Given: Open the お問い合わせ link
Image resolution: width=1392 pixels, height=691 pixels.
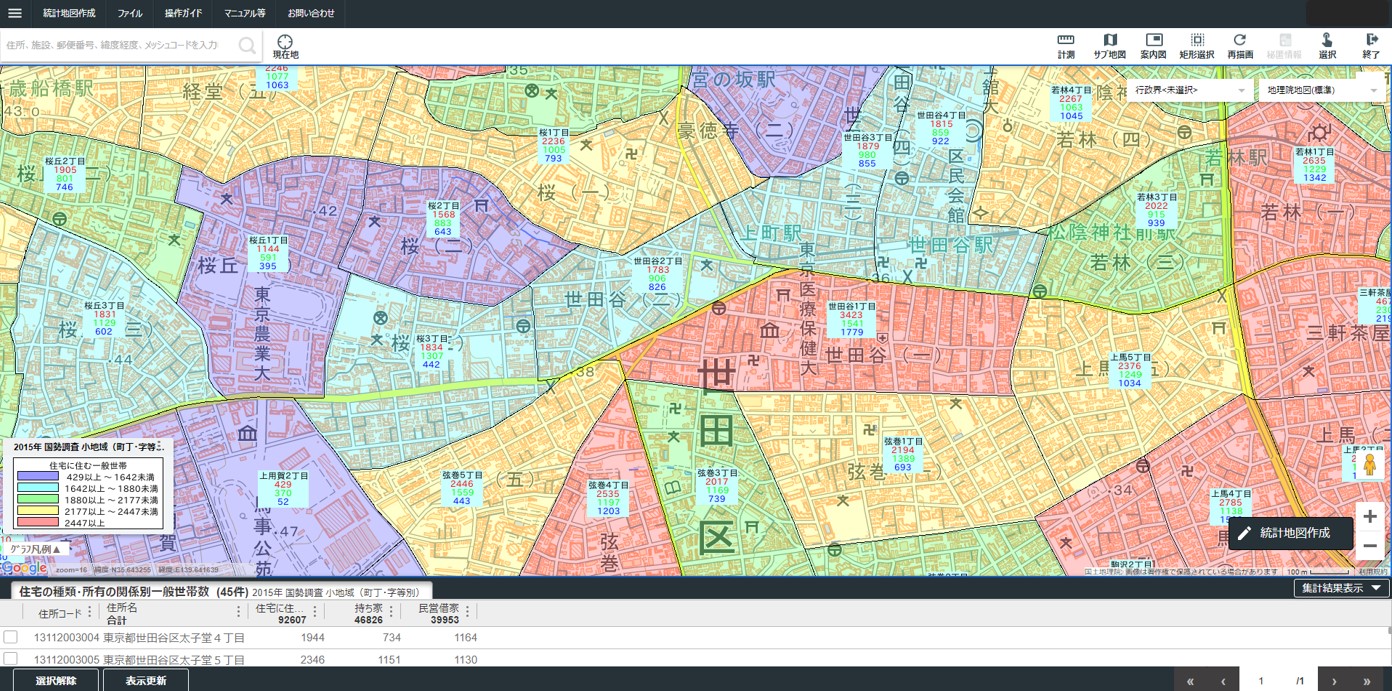Looking at the screenshot, I should coord(311,14).
